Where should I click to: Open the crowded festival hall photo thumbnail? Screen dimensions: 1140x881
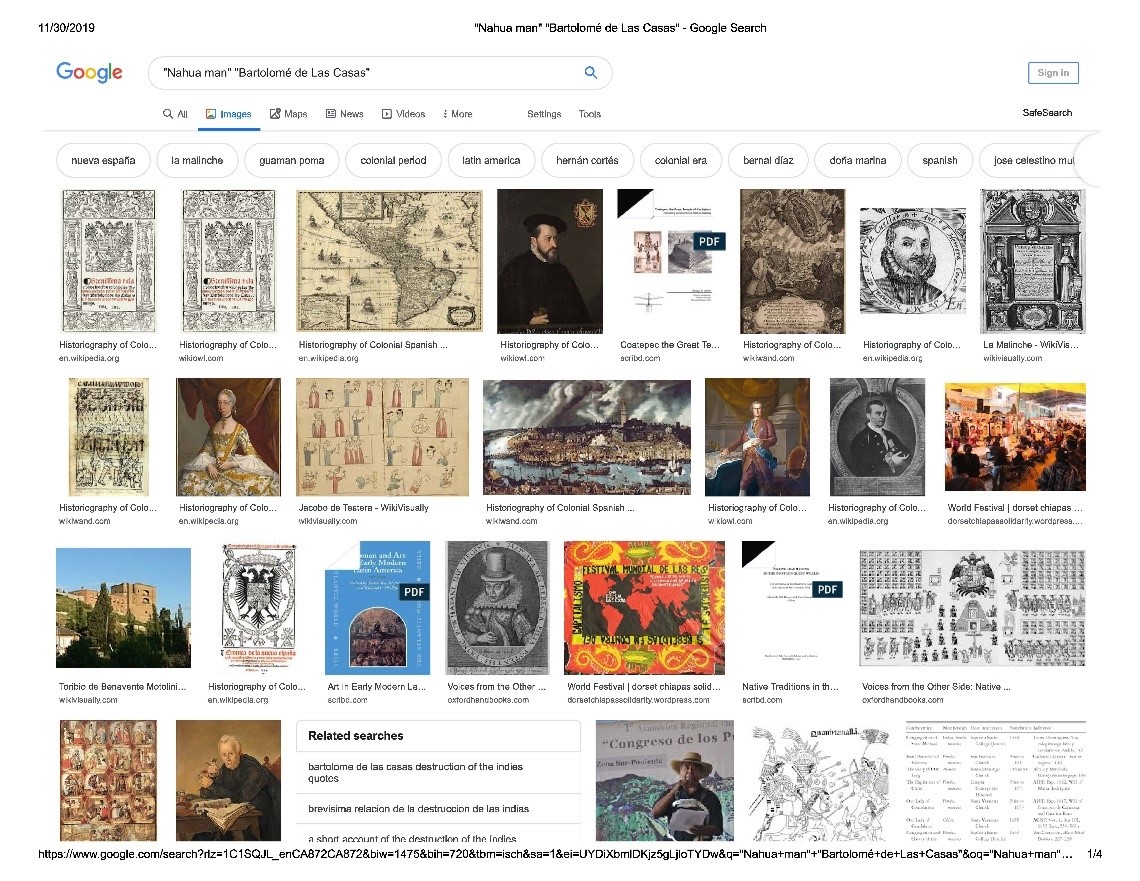(1015, 437)
